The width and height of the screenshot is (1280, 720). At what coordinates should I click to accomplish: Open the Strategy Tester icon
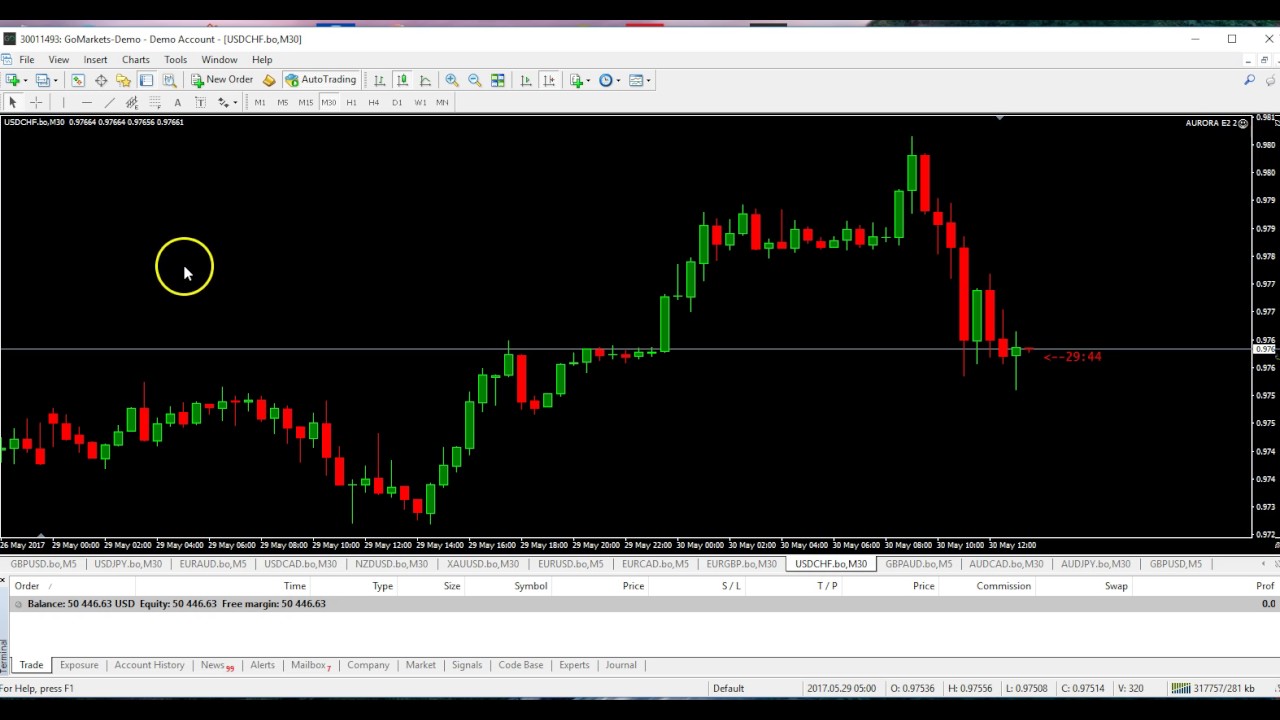pyautogui.click(x=169, y=80)
